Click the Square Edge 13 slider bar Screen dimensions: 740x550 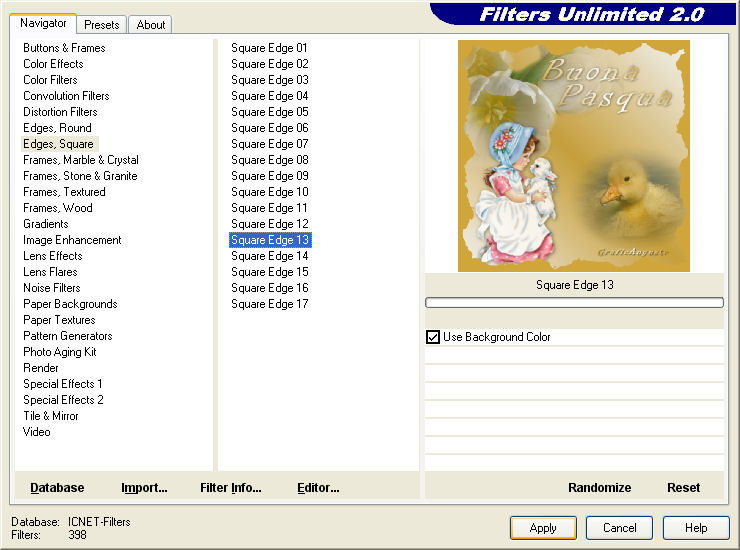click(574, 302)
